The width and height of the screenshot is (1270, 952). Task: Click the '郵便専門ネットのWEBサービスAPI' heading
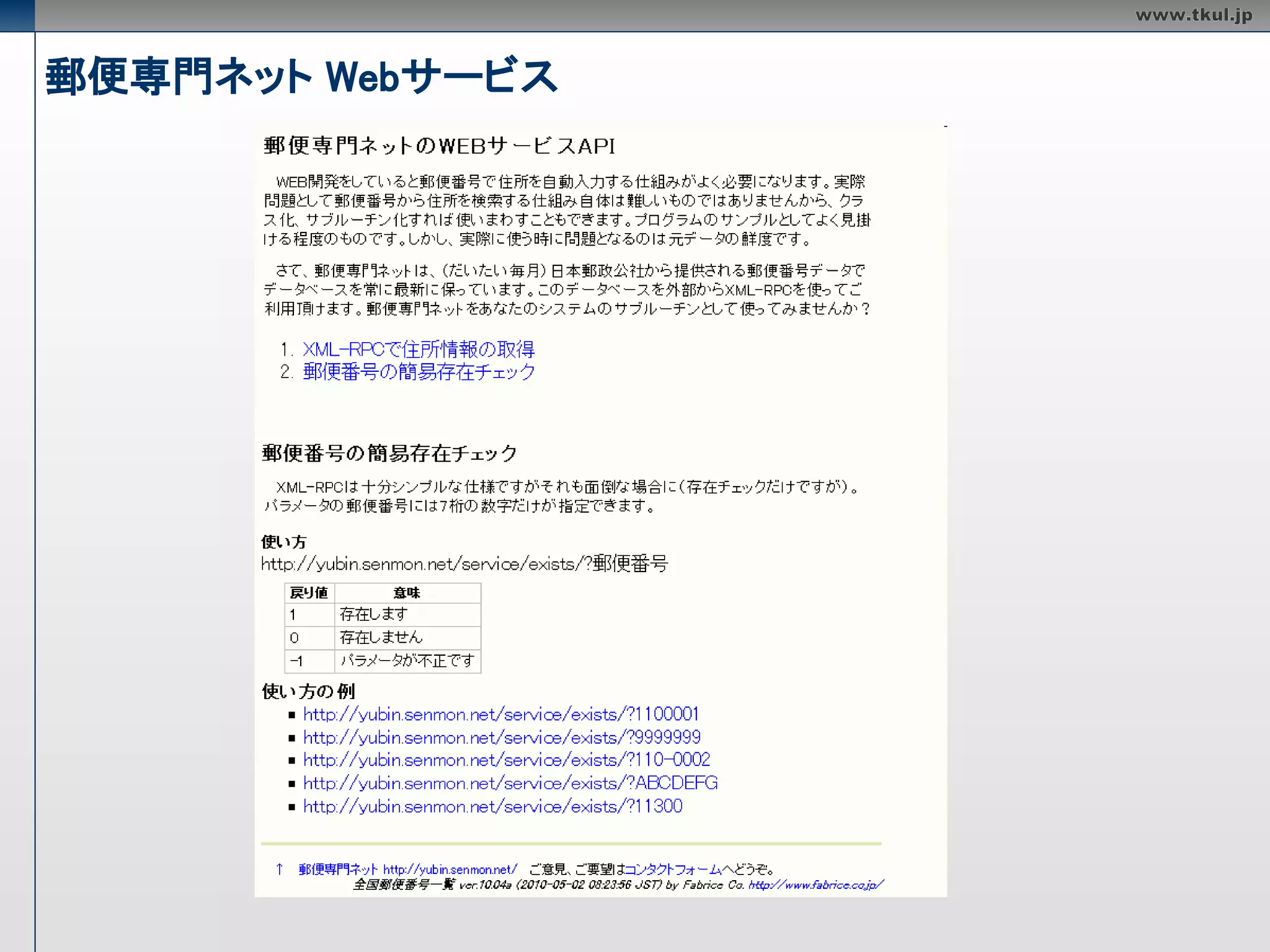tap(440, 146)
